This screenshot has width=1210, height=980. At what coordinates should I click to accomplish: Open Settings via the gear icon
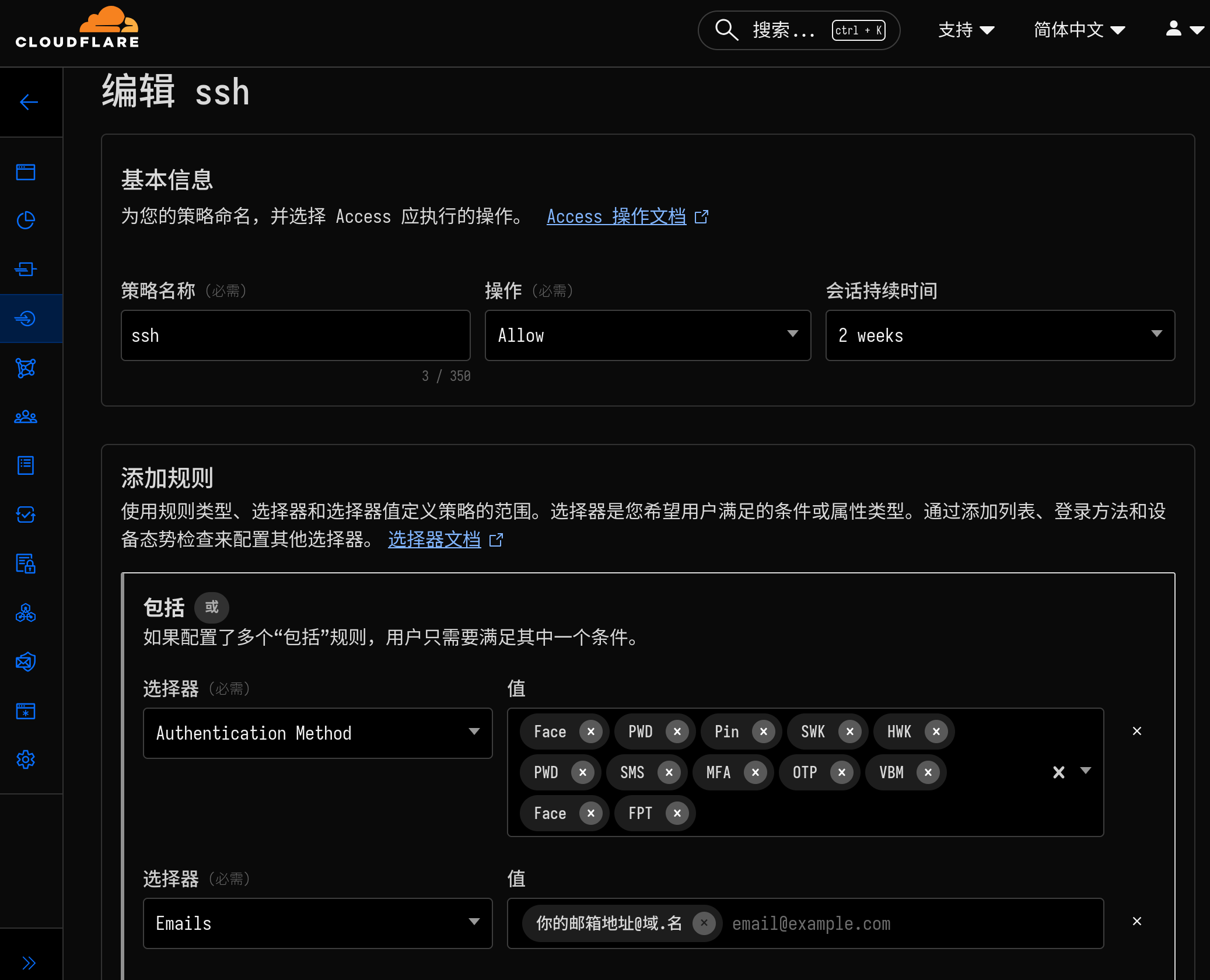26,760
